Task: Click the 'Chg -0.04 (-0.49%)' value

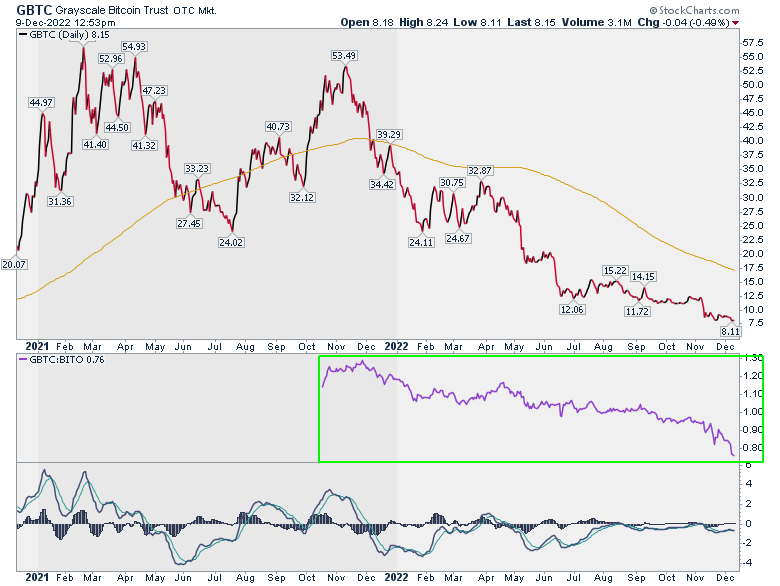Action: (683, 22)
